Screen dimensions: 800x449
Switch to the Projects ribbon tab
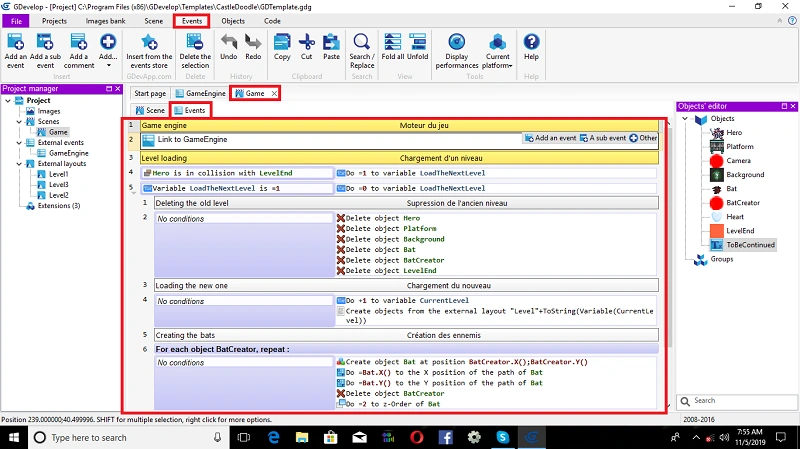54,21
